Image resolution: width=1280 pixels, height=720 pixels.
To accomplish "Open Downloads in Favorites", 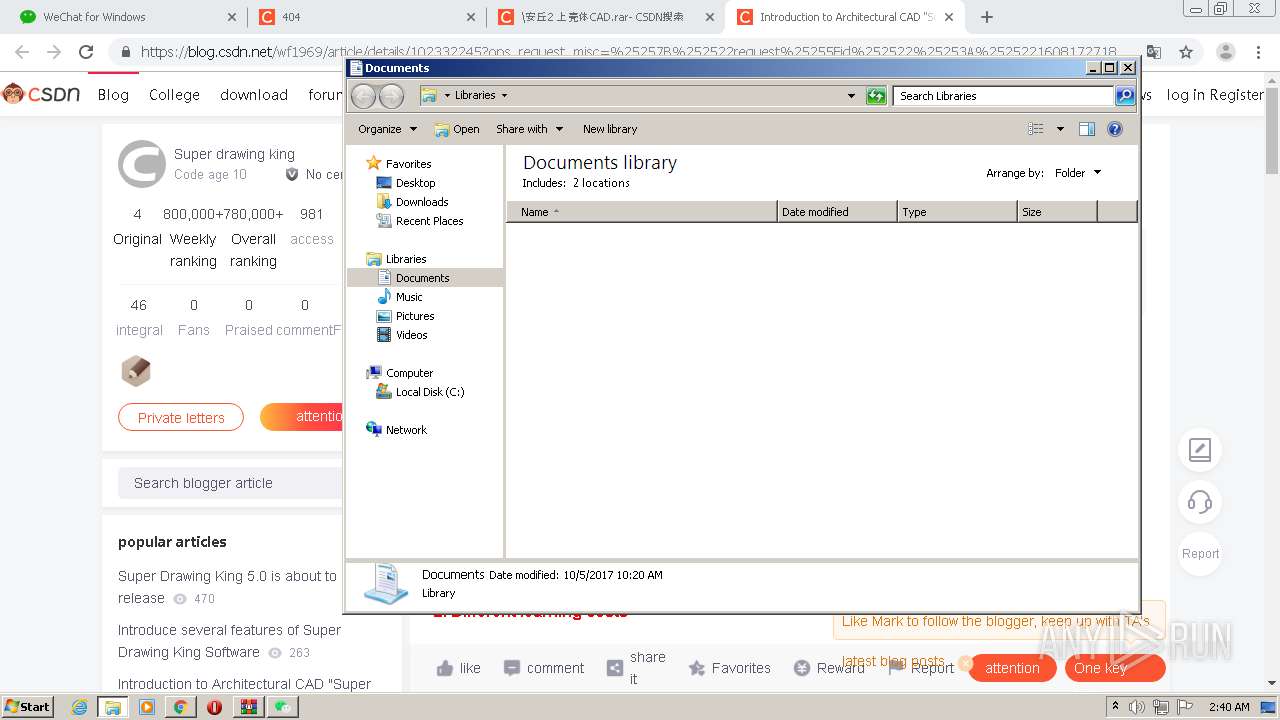I will [421, 202].
